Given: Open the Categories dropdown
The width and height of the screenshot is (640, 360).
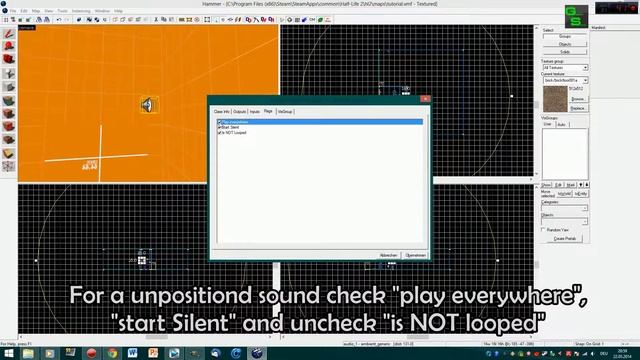Looking at the screenshot, I should click(564, 208).
